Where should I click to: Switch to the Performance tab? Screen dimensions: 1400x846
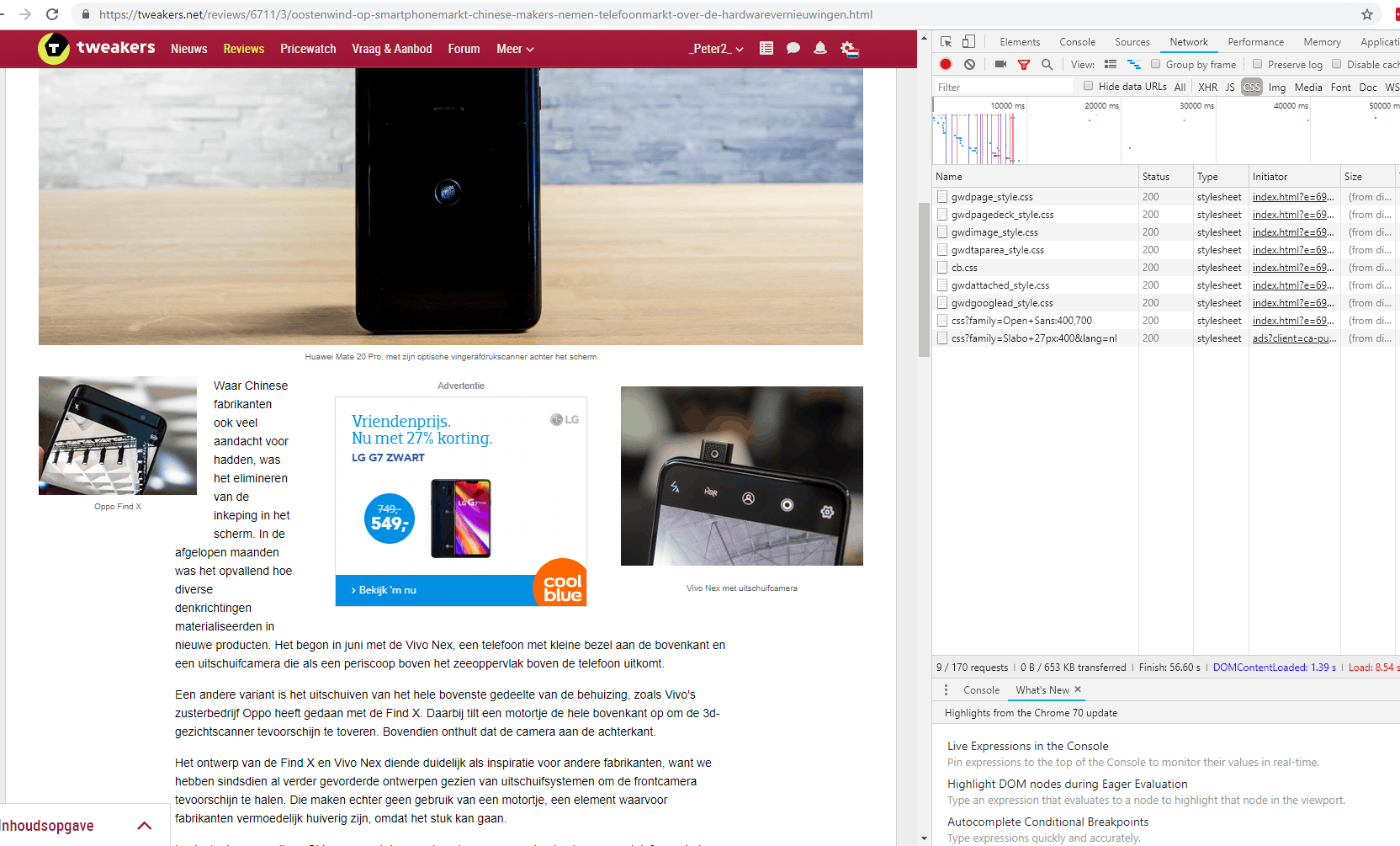coord(1255,42)
